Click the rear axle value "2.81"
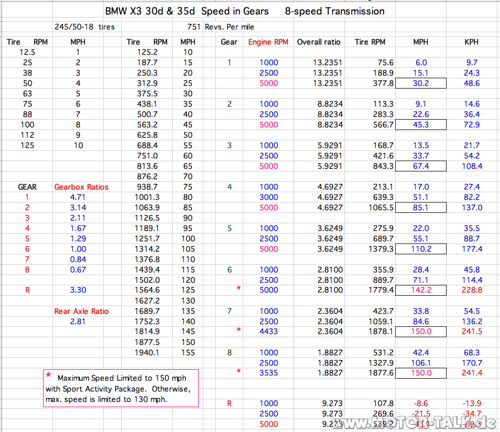Screen dimensions: 500x432 [x=78, y=322]
